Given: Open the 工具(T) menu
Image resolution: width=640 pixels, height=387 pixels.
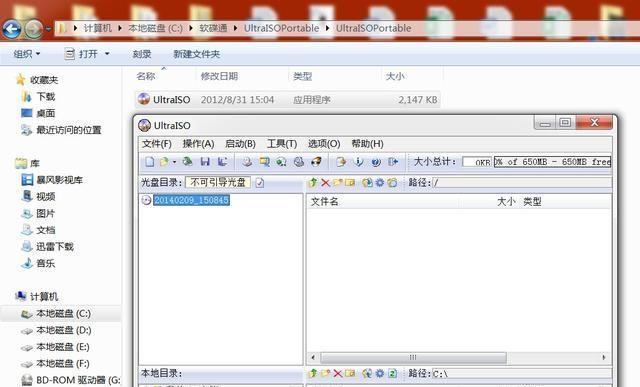Looking at the screenshot, I should tap(282, 144).
